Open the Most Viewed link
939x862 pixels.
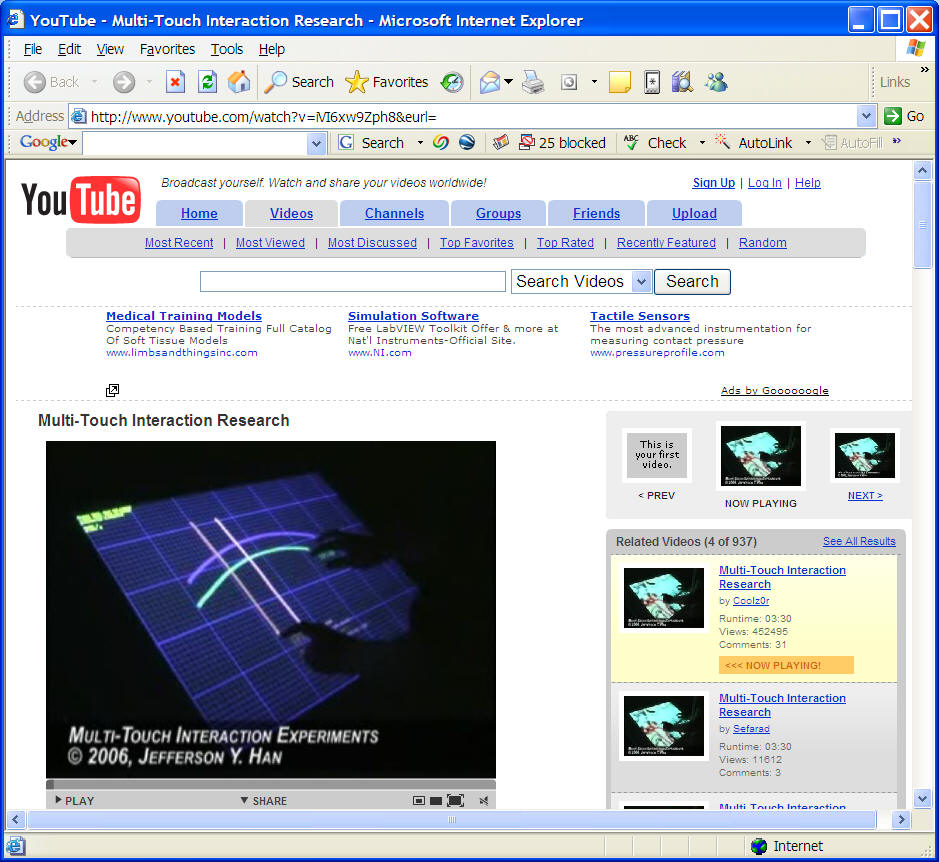coord(270,243)
